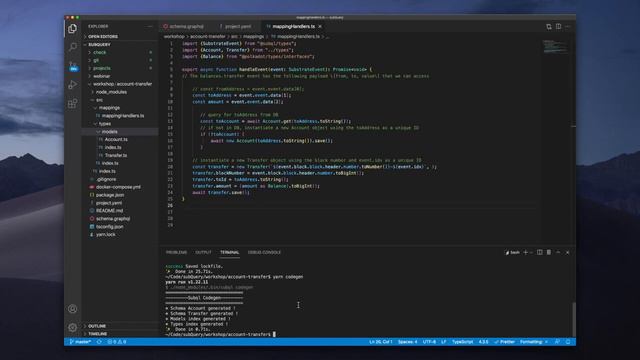The height and width of the screenshot is (360, 640).
Task: Open package.json in the explorer
Action: tap(110, 195)
